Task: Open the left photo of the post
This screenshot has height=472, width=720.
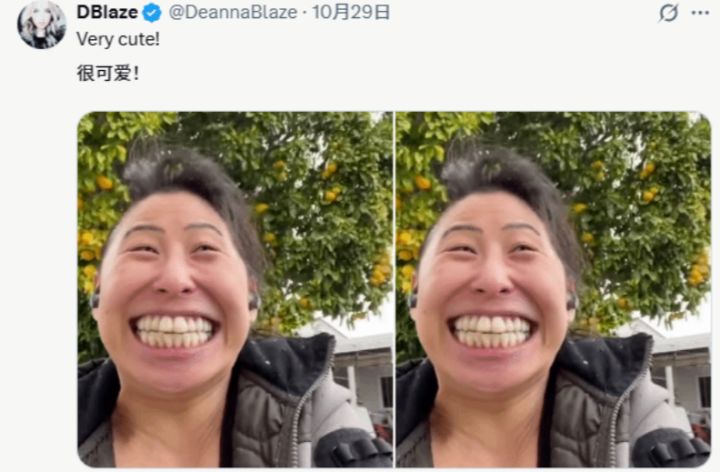Action: [x=235, y=289]
